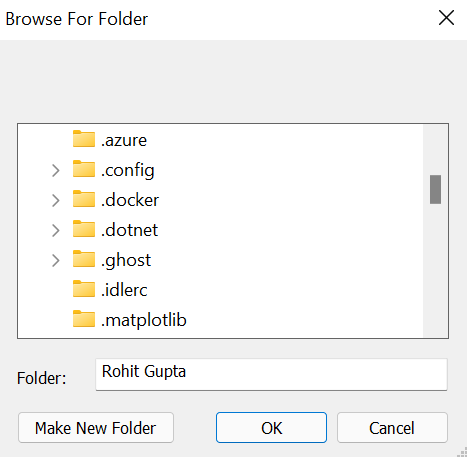Click the .ghost folder icon
The image size is (467, 457).
84,259
